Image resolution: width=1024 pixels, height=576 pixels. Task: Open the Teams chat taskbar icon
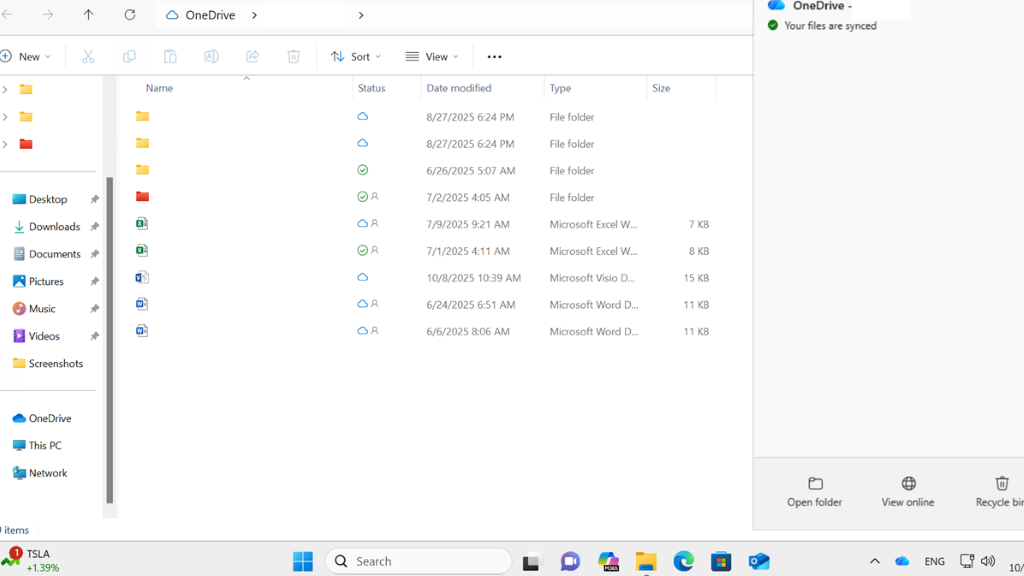(x=570, y=561)
